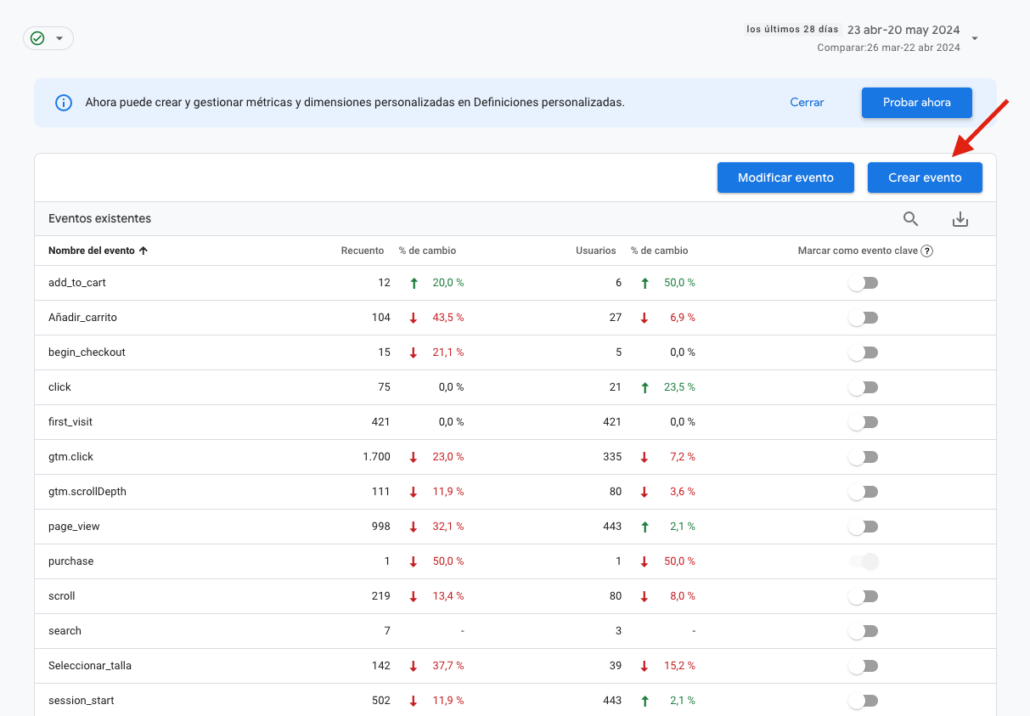Click the Modificar evento button

[785, 178]
